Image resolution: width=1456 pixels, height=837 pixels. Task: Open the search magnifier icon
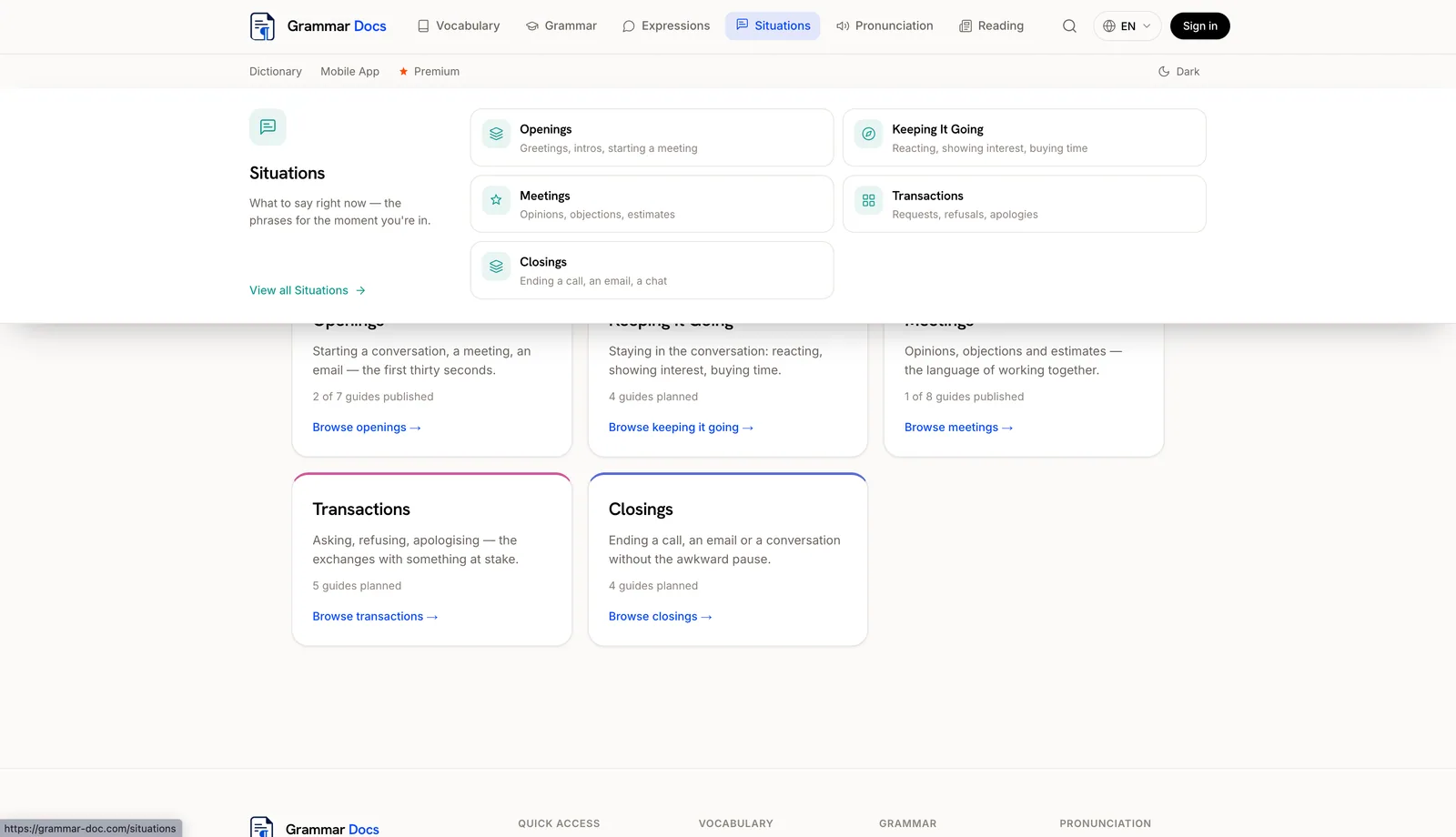(x=1069, y=26)
